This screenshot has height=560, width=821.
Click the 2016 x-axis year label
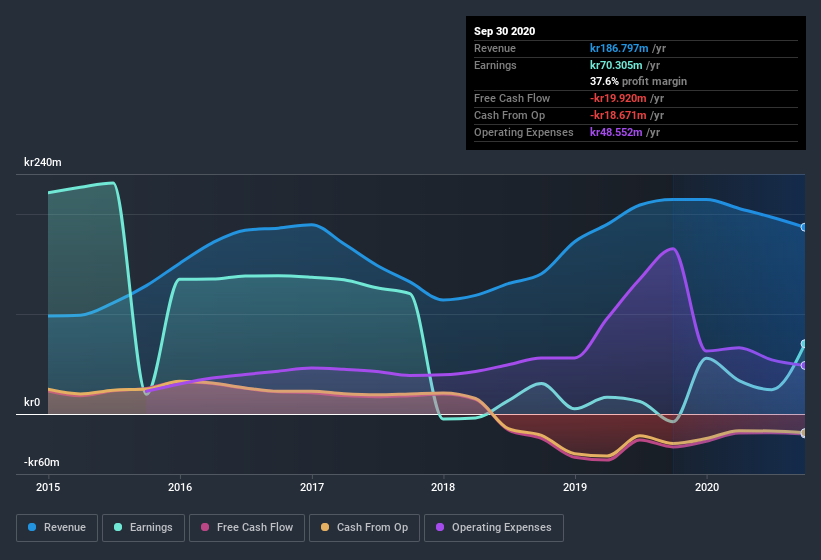click(180, 487)
